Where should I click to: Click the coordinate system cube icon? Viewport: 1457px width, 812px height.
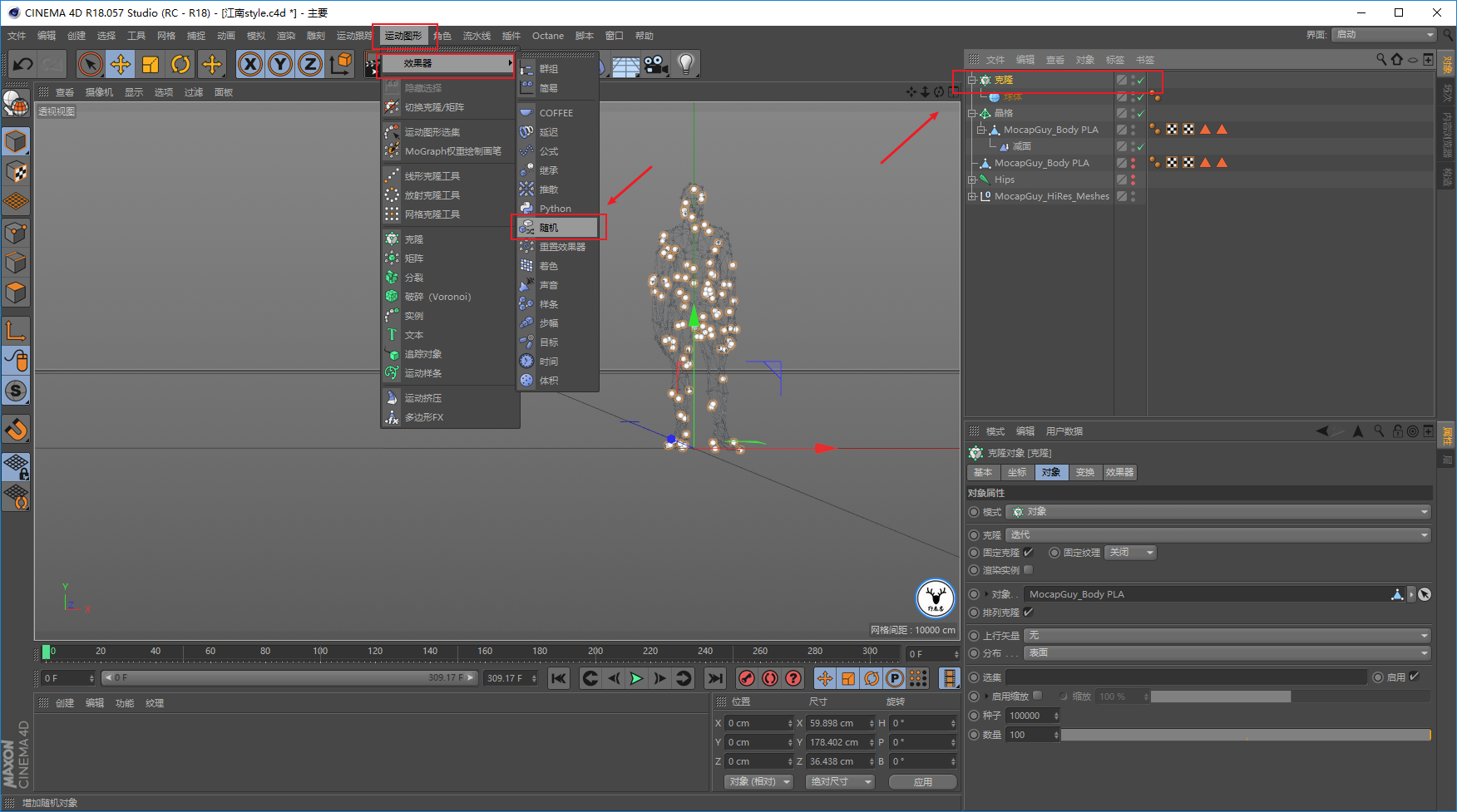[x=340, y=64]
